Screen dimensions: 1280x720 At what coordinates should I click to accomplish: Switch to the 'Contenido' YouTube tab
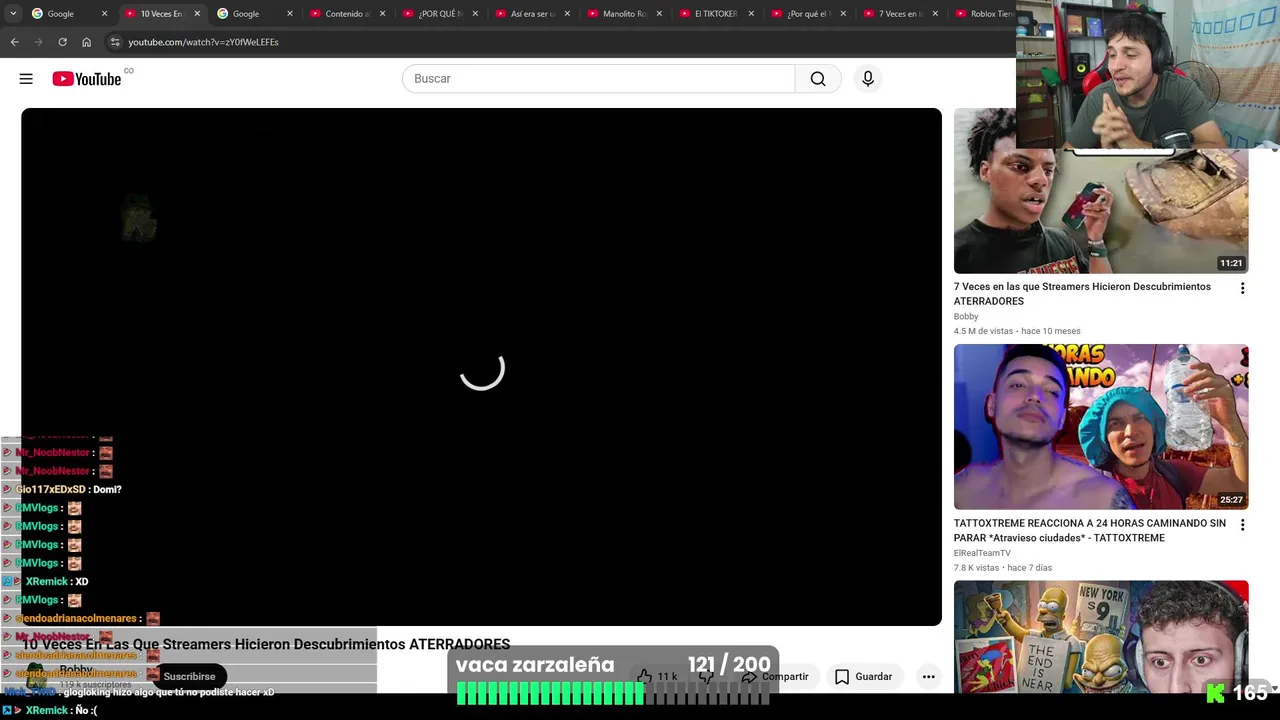pyautogui.click(x=347, y=14)
